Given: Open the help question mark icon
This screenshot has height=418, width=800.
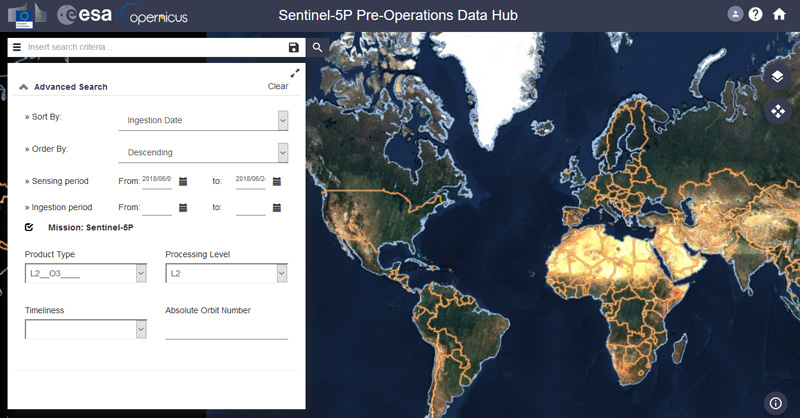Looking at the screenshot, I should [x=756, y=14].
